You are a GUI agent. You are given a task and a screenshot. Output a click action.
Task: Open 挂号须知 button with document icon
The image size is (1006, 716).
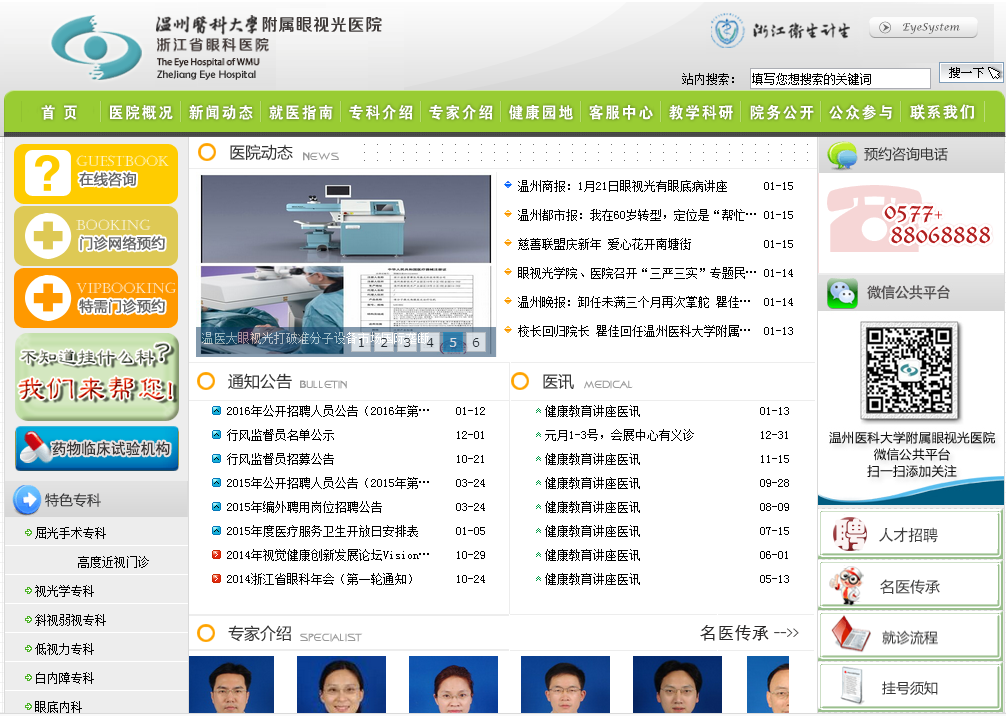click(910, 687)
